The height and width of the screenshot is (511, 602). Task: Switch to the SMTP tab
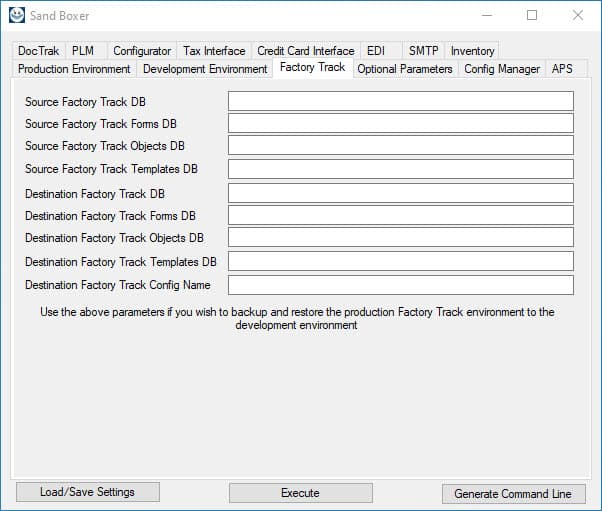tap(423, 51)
